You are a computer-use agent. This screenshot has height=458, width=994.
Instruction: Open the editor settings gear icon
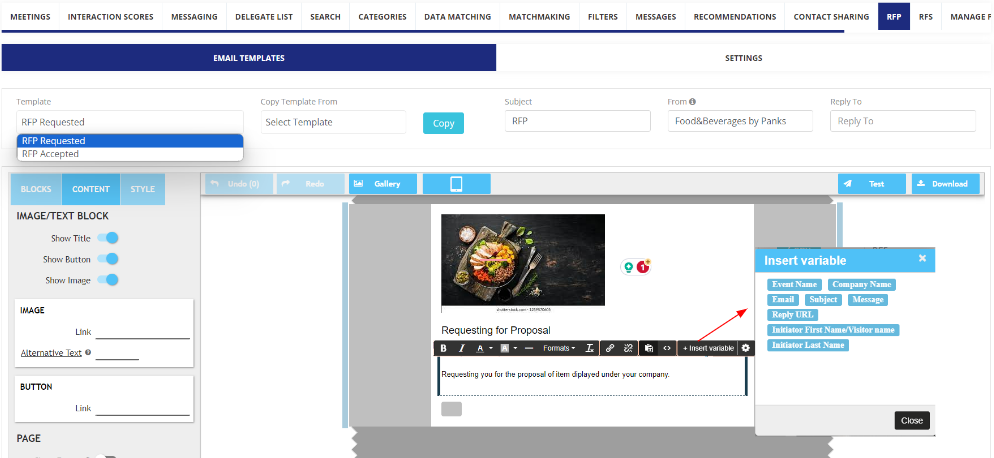746,348
